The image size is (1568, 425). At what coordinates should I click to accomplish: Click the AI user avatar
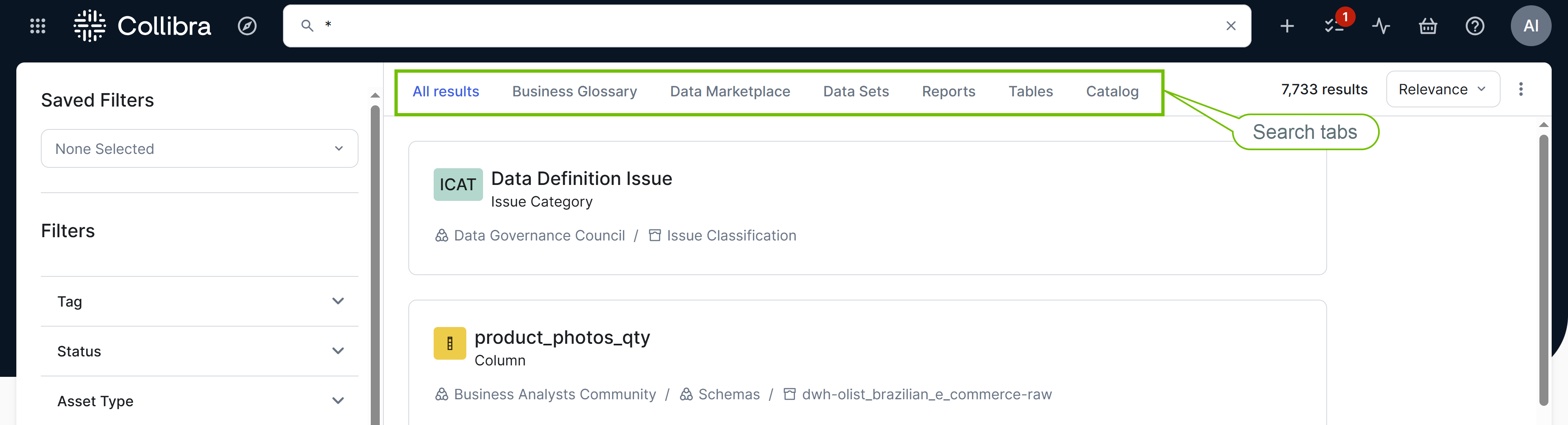pyautogui.click(x=1532, y=26)
